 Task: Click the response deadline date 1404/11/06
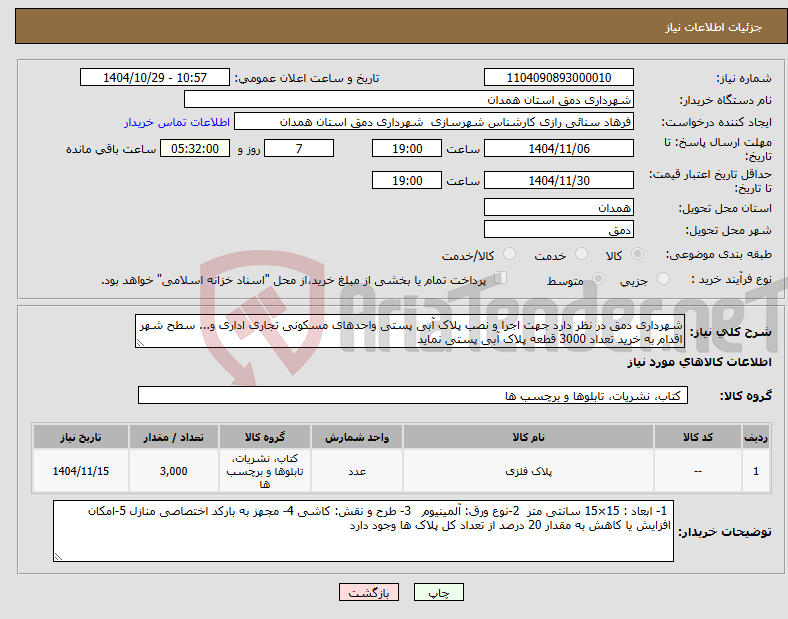(558, 149)
